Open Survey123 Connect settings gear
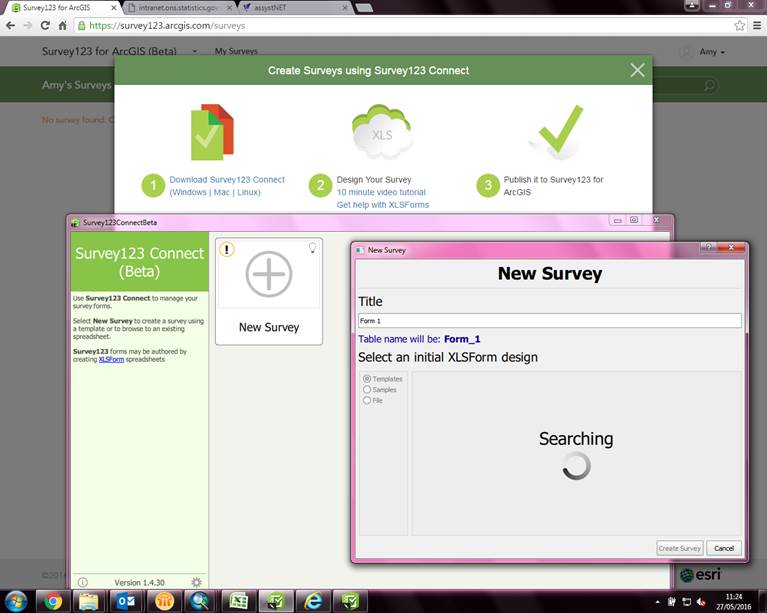Viewport: 767px width, 613px height. click(x=197, y=582)
